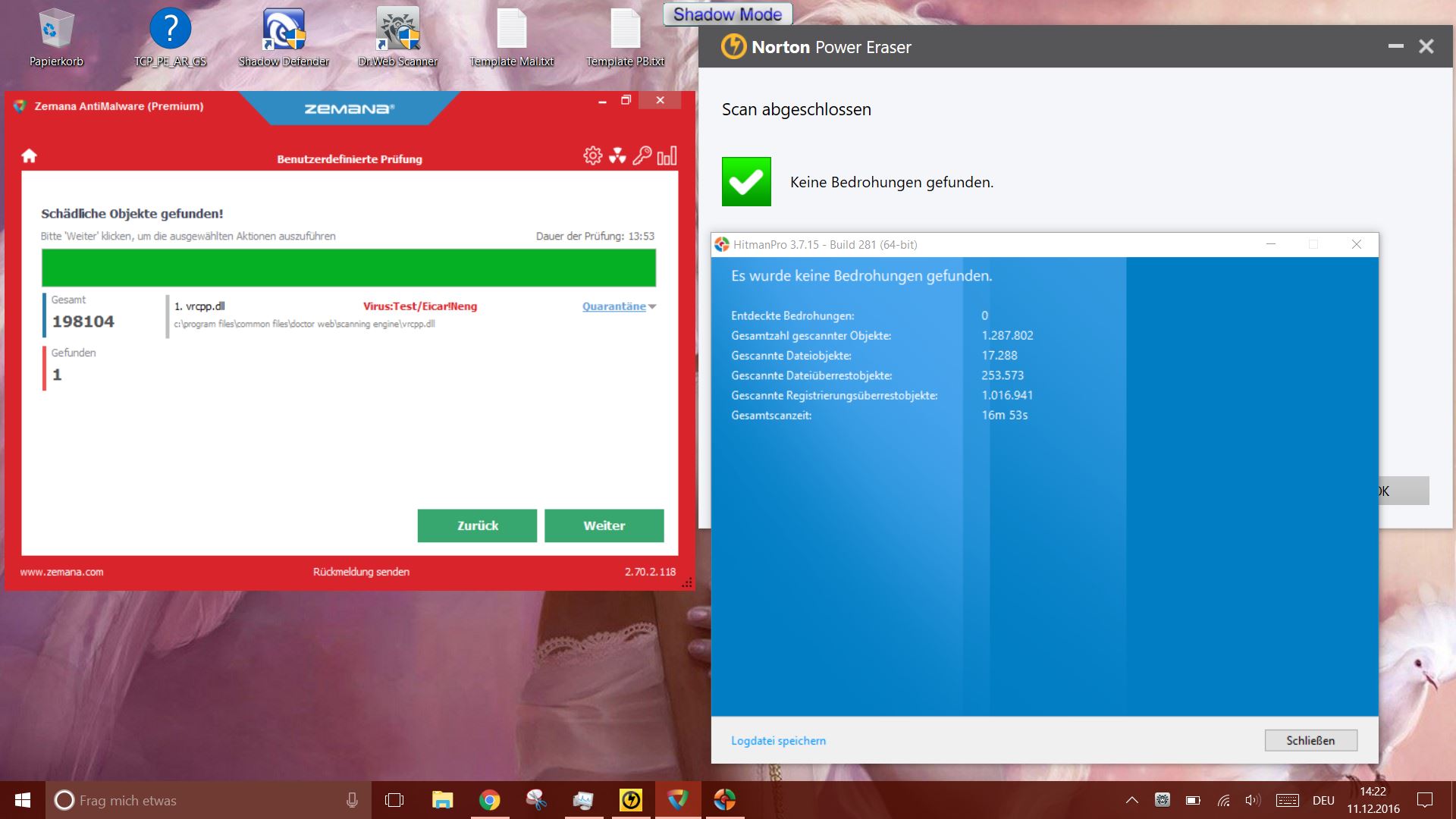
Task: Click Zemana home icon
Action: click(29, 156)
